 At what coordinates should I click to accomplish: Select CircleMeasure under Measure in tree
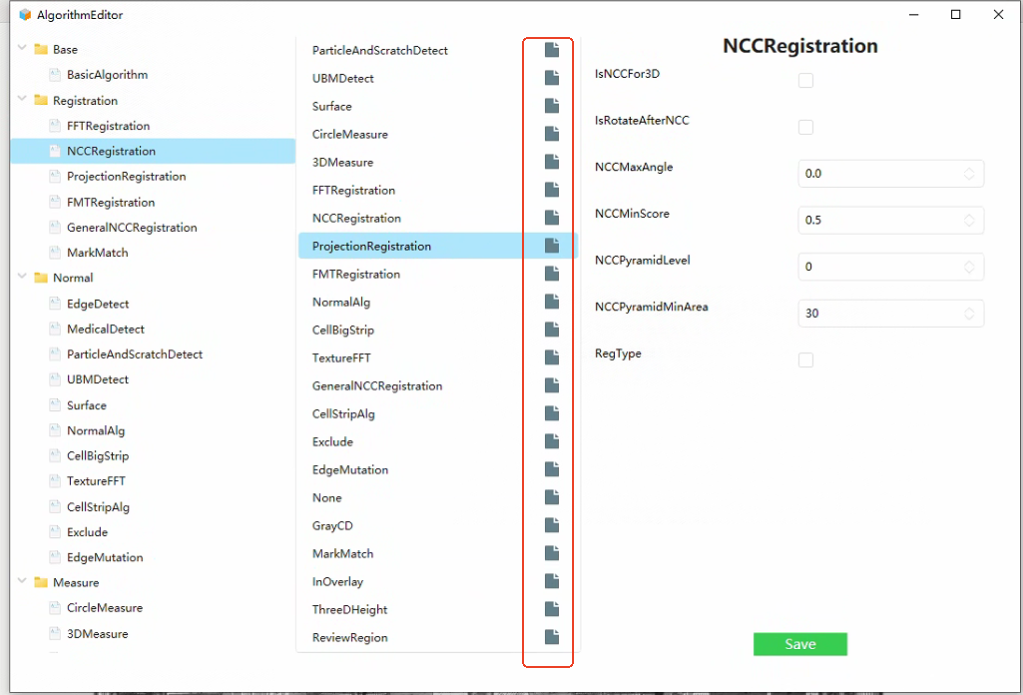tap(104, 608)
